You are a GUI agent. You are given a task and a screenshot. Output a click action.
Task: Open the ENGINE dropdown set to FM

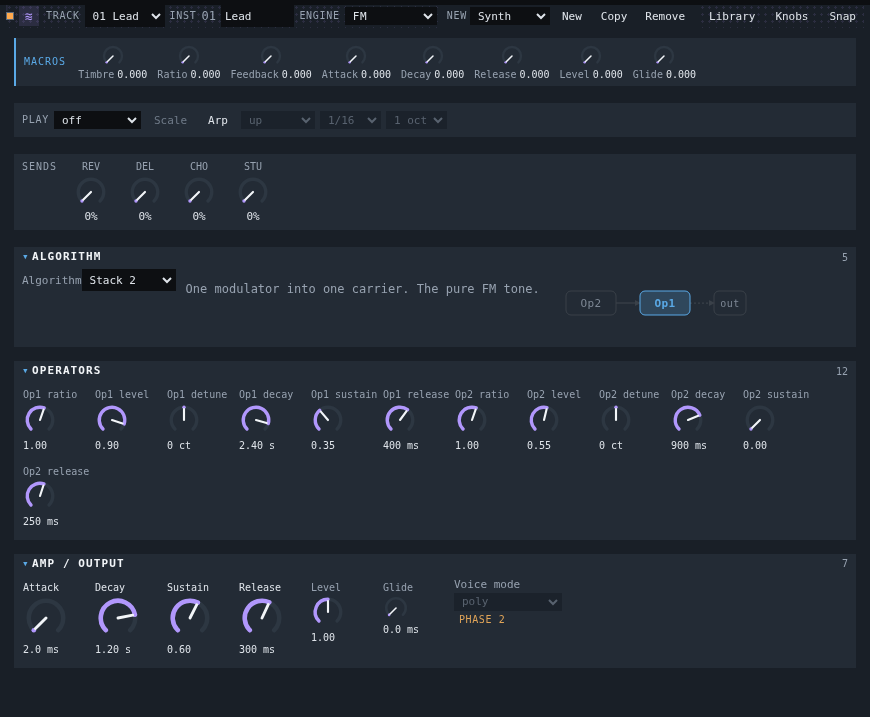[x=391, y=17]
